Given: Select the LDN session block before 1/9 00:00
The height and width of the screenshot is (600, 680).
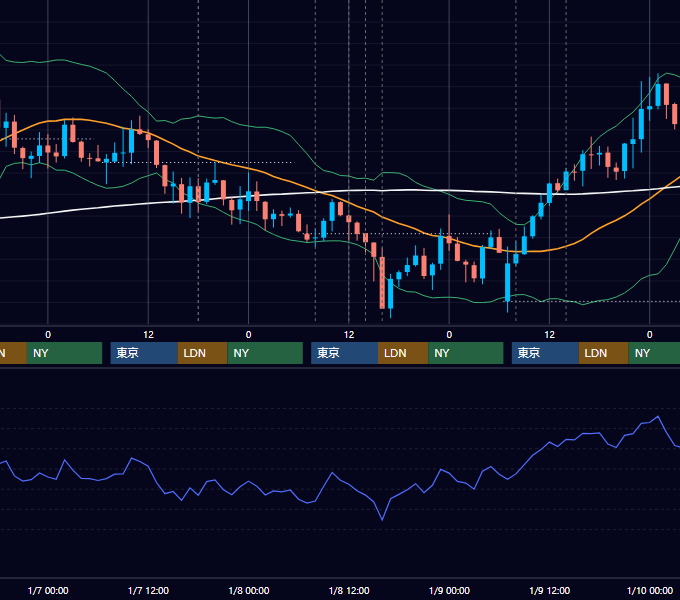Looking at the screenshot, I should pyautogui.click(x=403, y=353).
